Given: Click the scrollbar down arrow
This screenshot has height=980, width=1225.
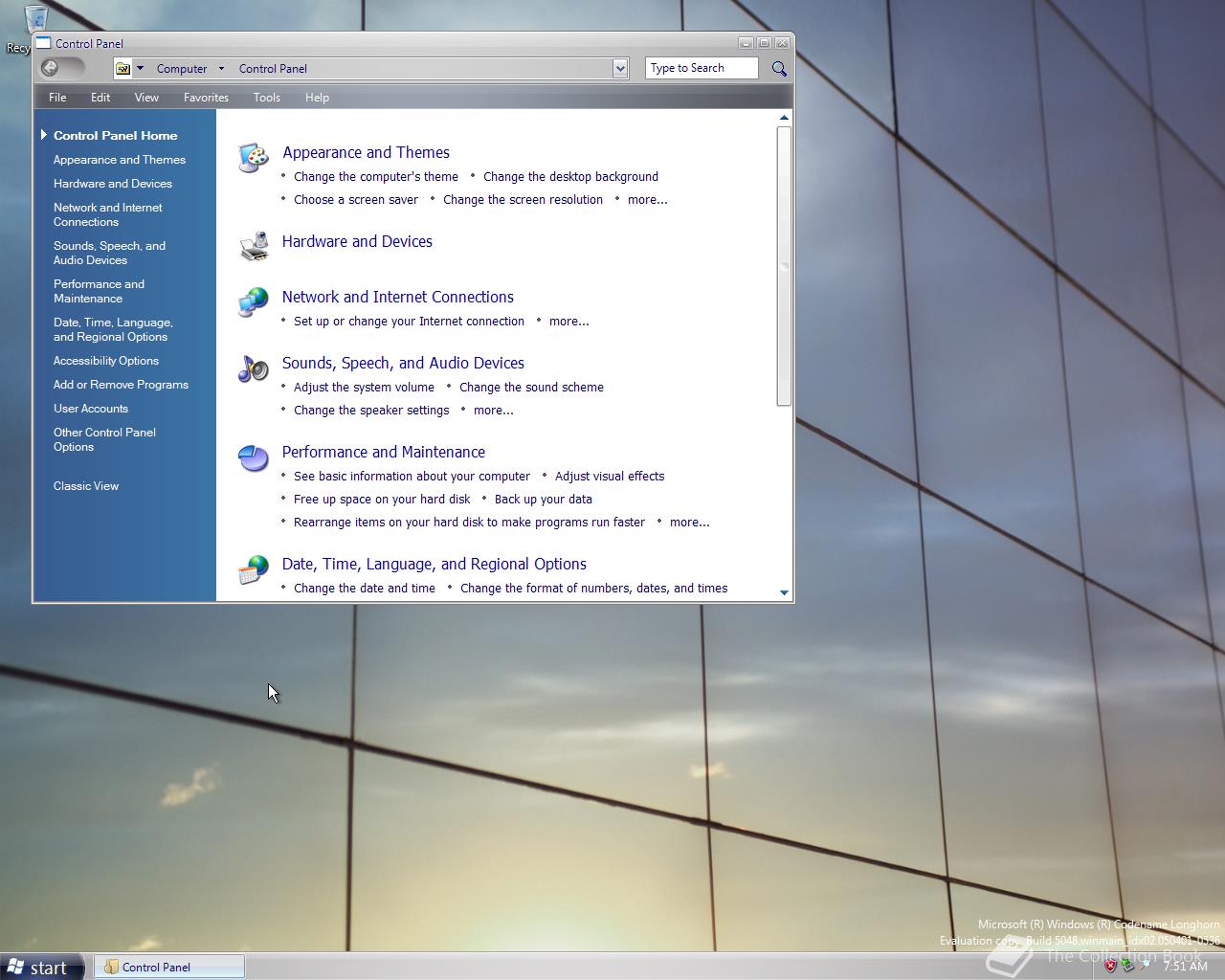Looking at the screenshot, I should click(784, 592).
